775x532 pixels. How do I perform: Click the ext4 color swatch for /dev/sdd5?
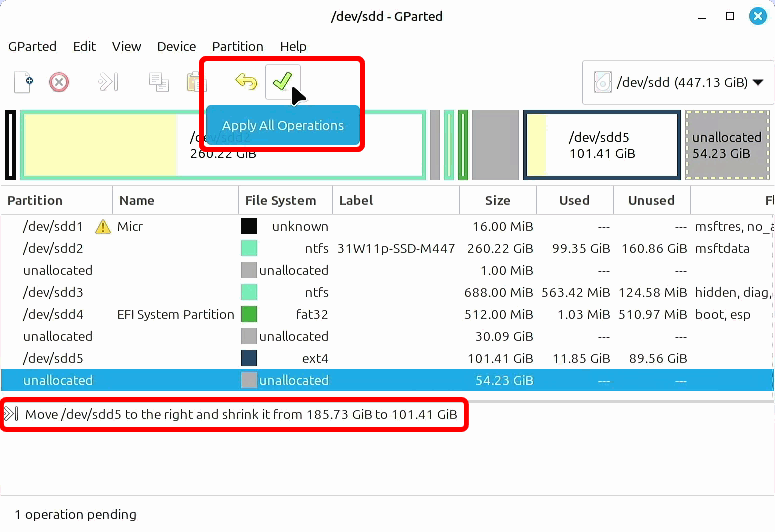(249, 359)
